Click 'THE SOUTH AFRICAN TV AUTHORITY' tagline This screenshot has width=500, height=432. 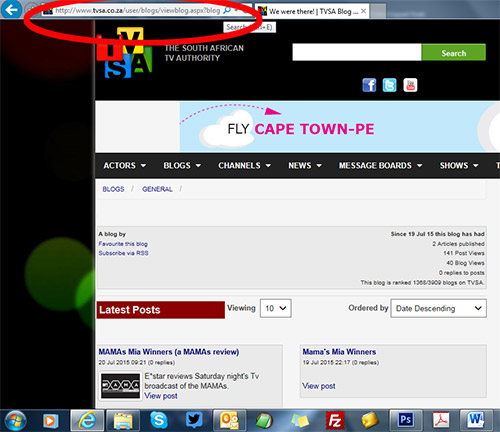[204, 53]
